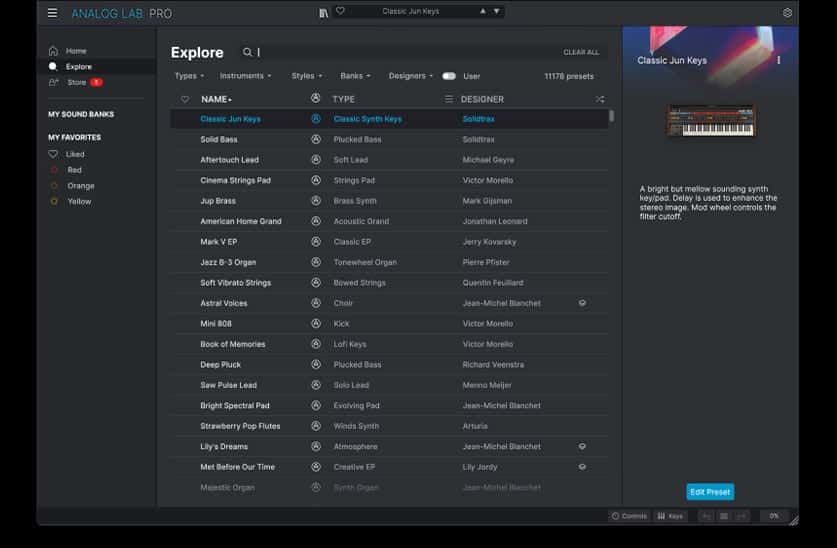Image resolution: width=837 pixels, height=548 pixels.
Task: Expand the Types filter dropdown
Action: point(189,76)
